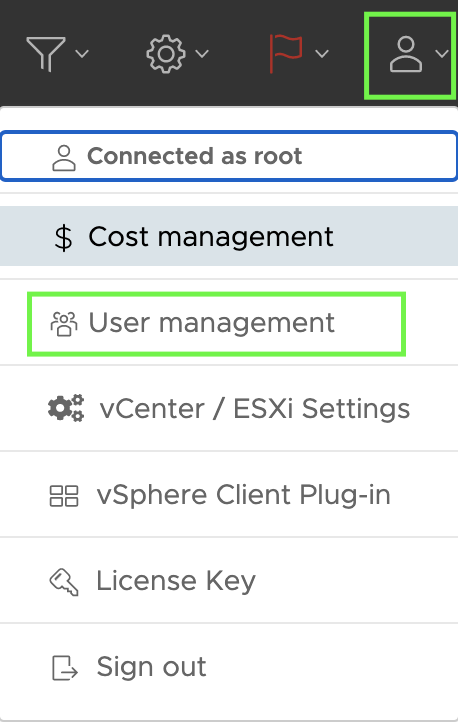This screenshot has width=458, height=722.
Task: Open the settings gear icon
Action: 166,54
